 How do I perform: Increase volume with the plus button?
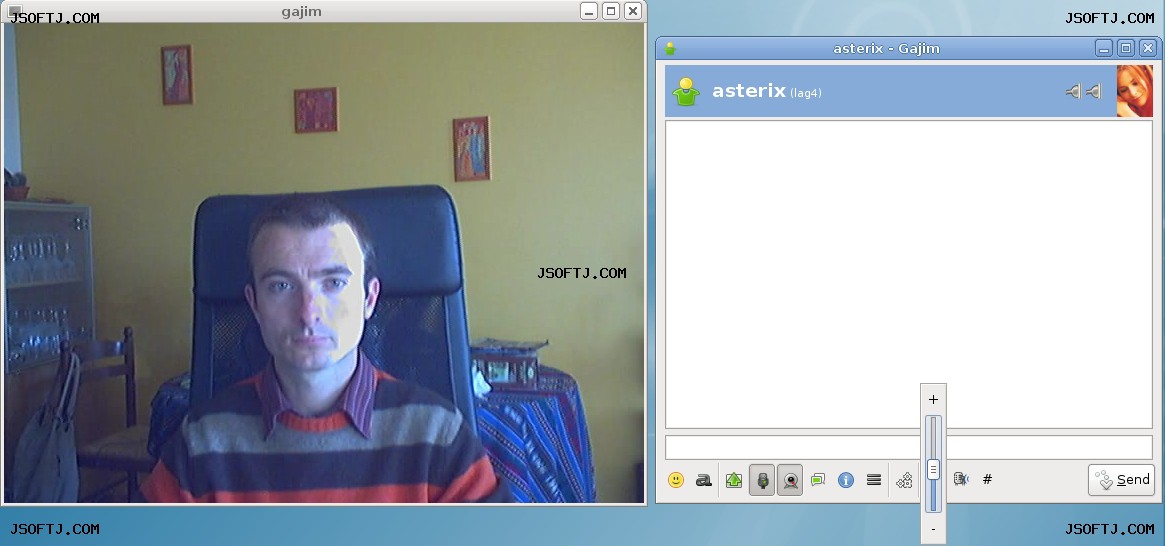click(x=933, y=400)
